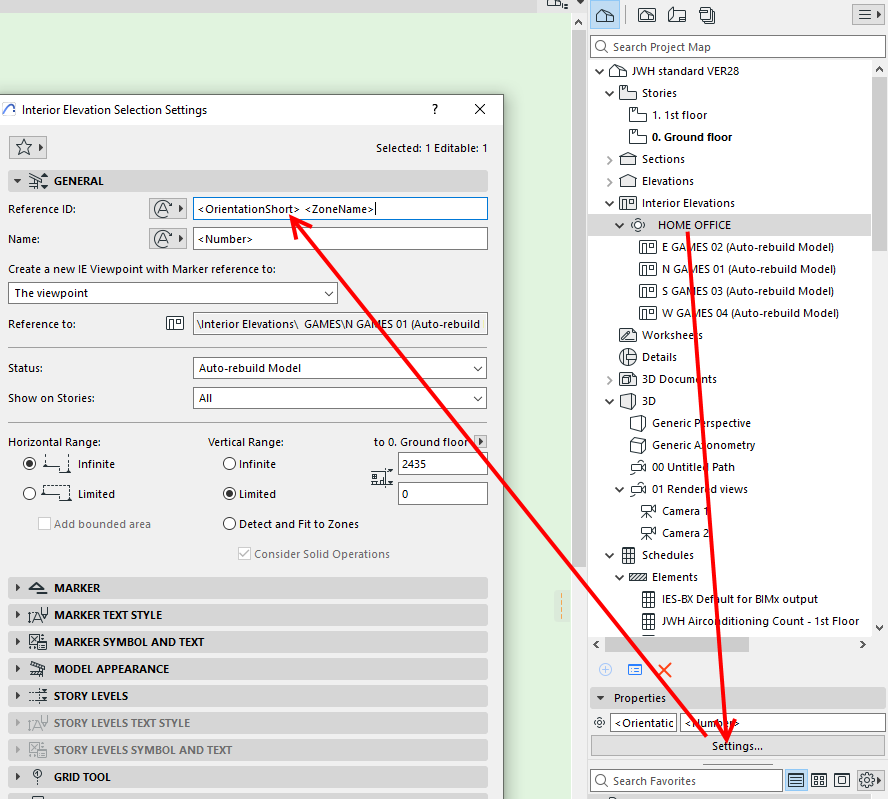Switch Favorites to list view icon
This screenshot has width=888, height=799.
tap(796, 781)
